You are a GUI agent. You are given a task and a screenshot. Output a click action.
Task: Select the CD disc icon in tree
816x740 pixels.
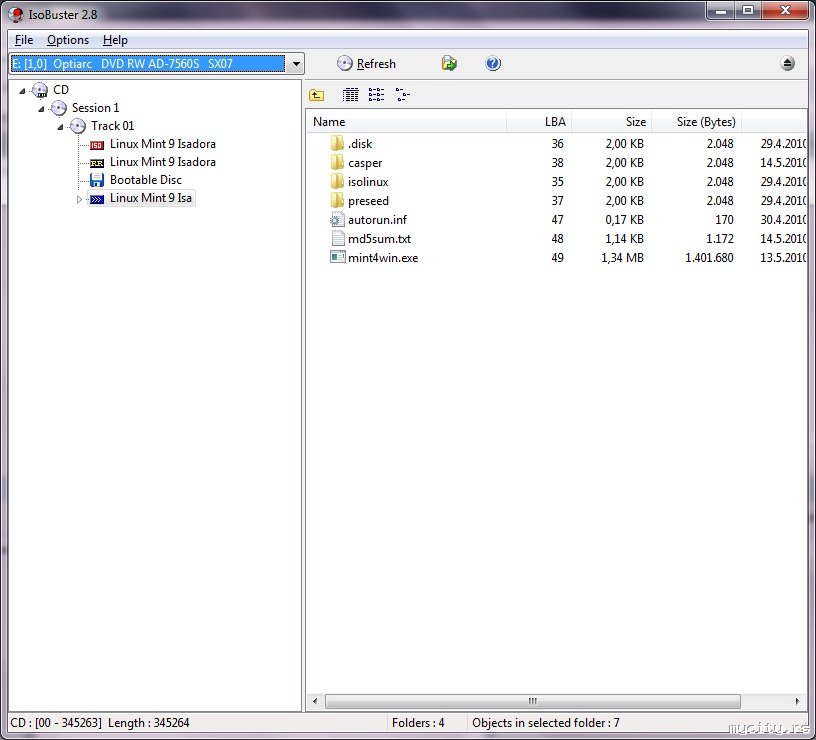pyautogui.click(x=40, y=90)
